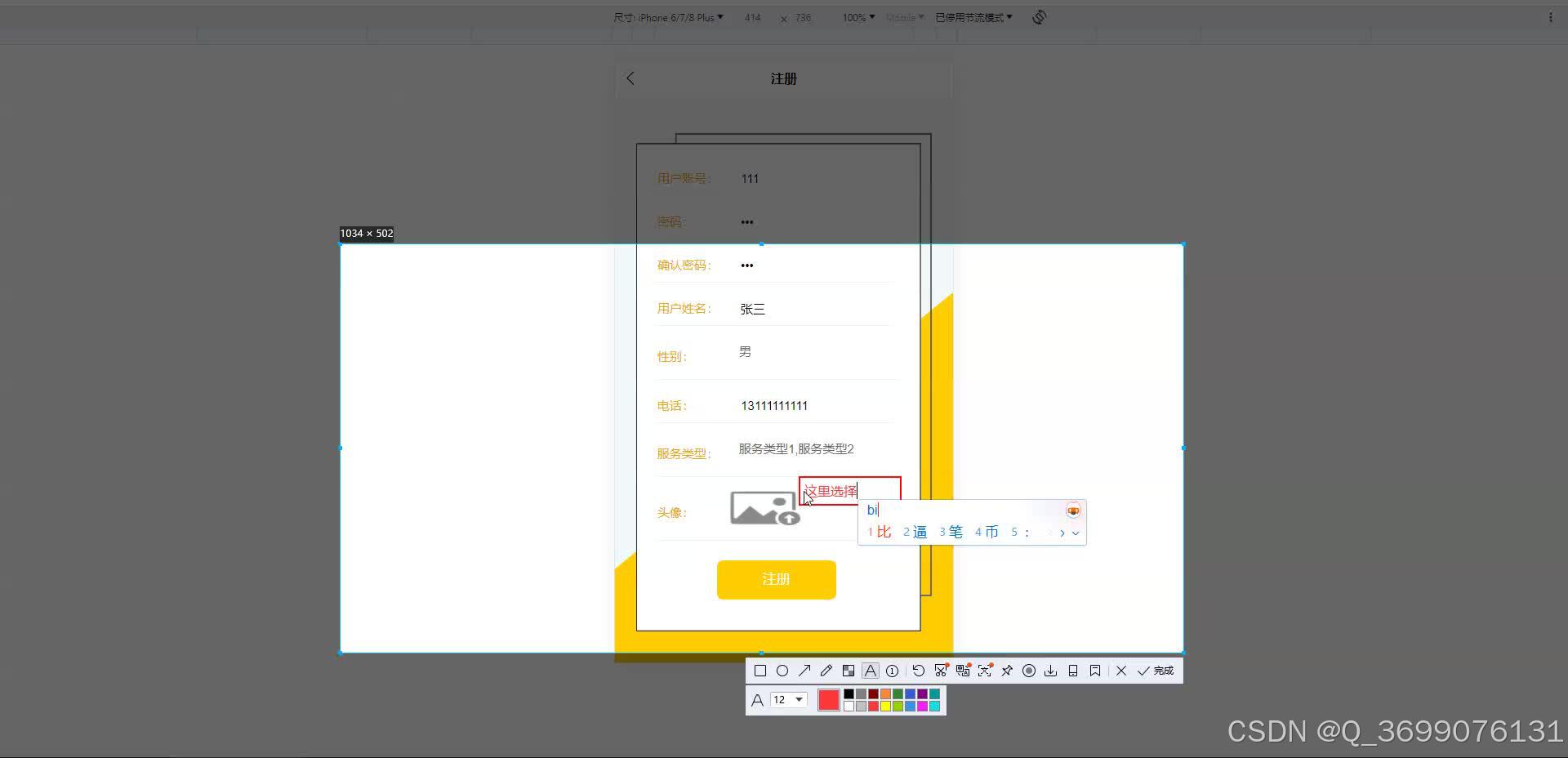Click the avatar image upload placeholder
The width and height of the screenshot is (1568, 758).
764,507
